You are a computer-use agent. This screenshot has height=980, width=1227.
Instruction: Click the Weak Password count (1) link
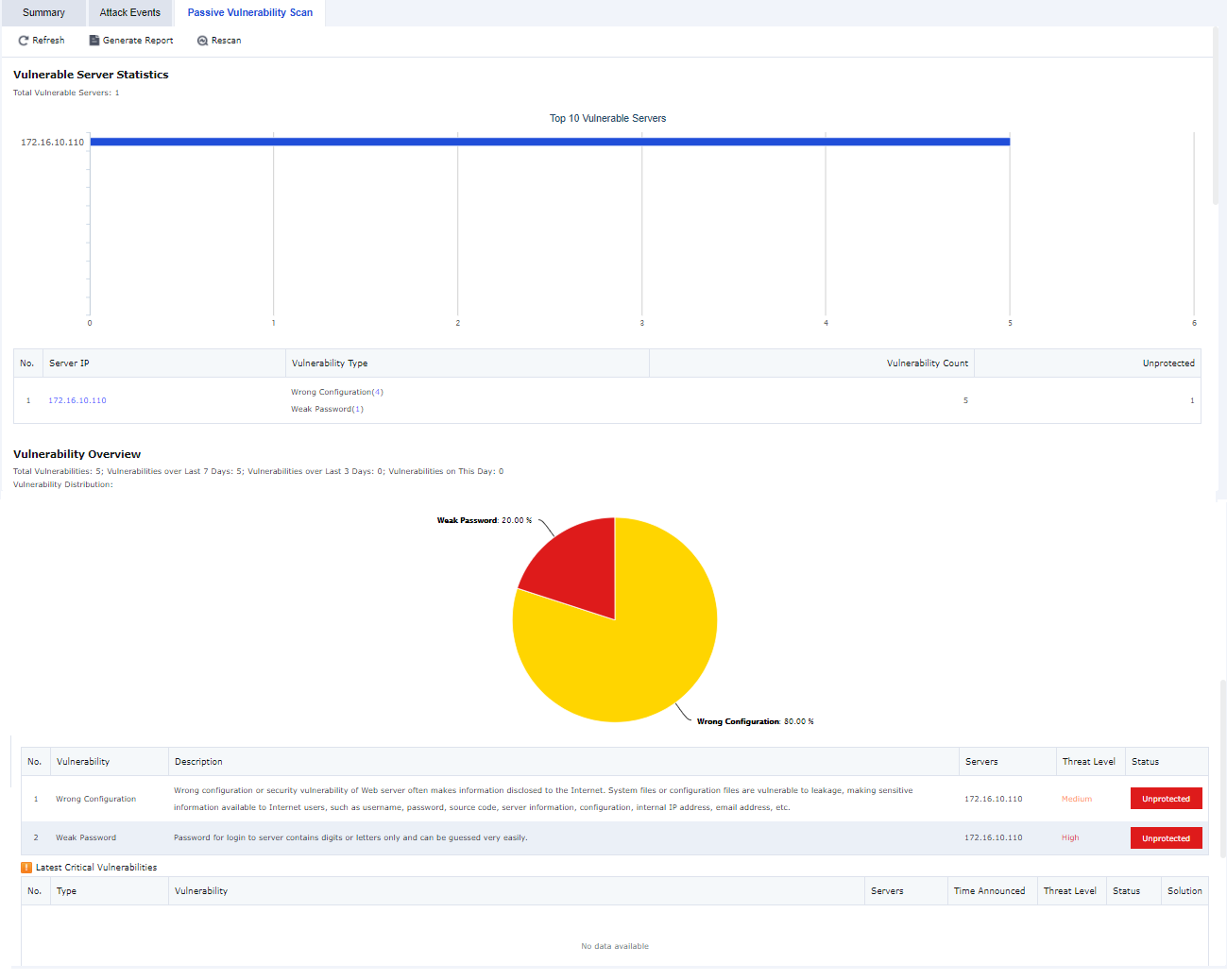357,409
